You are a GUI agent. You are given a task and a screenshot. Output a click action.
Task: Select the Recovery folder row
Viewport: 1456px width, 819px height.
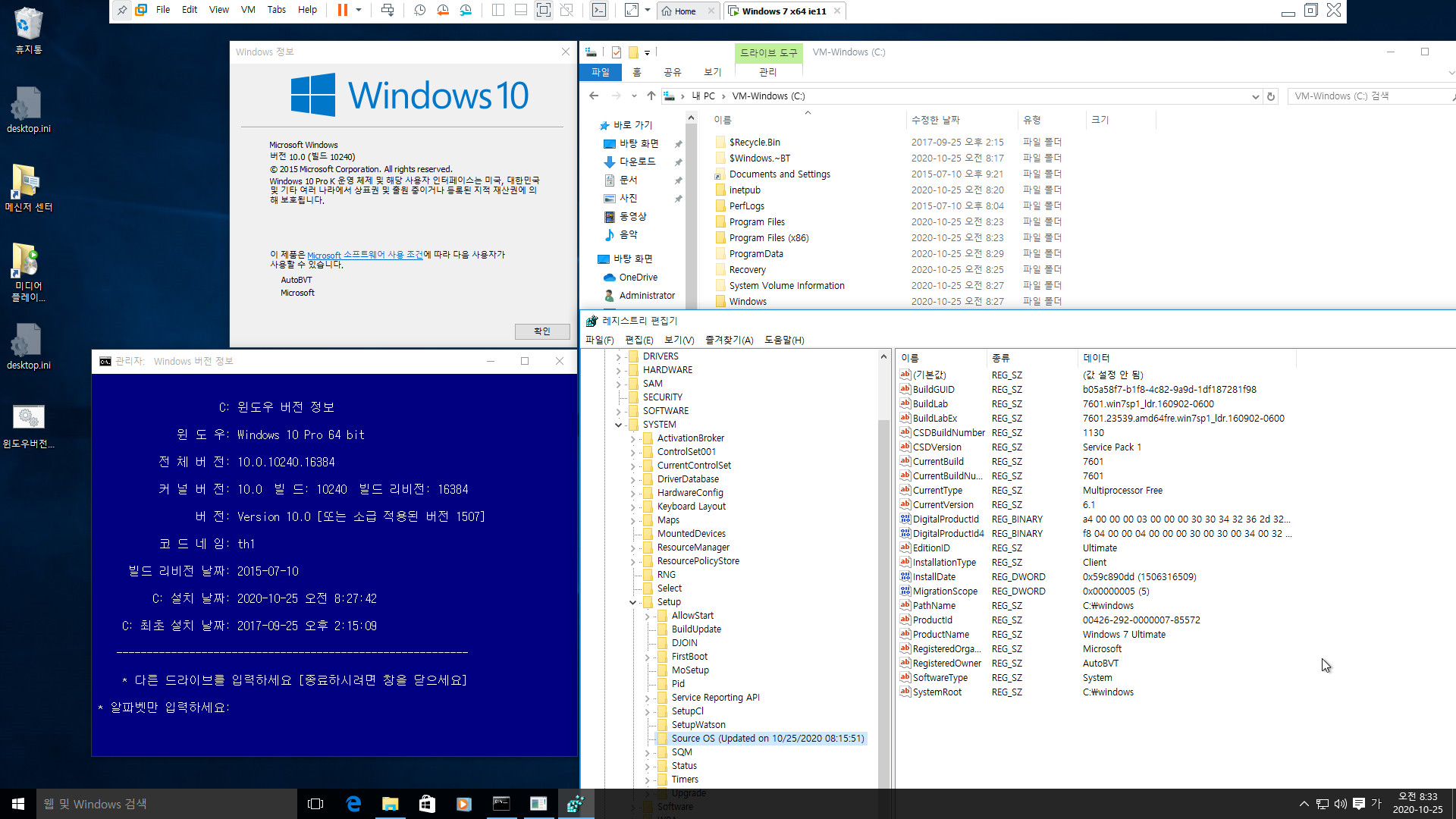(x=747, y=270)
